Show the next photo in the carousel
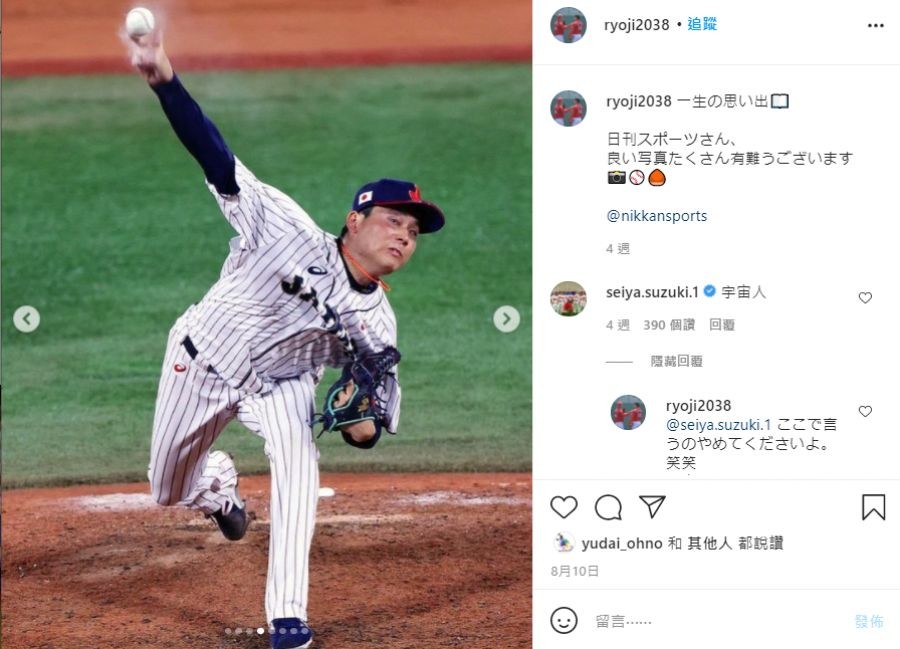 tap(506, 318)
